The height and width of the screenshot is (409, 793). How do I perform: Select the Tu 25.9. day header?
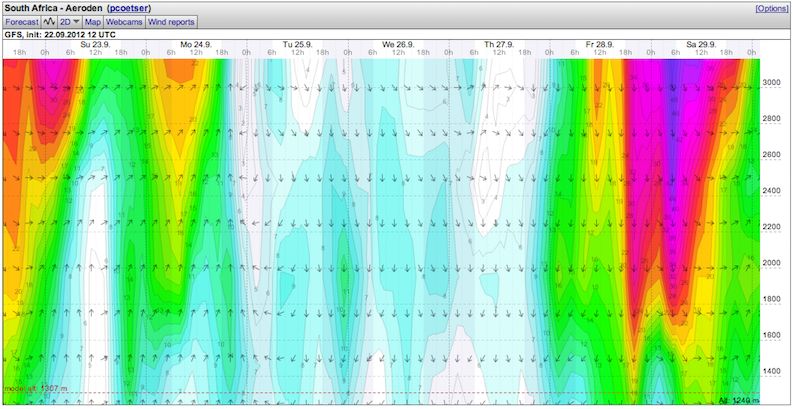click(297, 44)
